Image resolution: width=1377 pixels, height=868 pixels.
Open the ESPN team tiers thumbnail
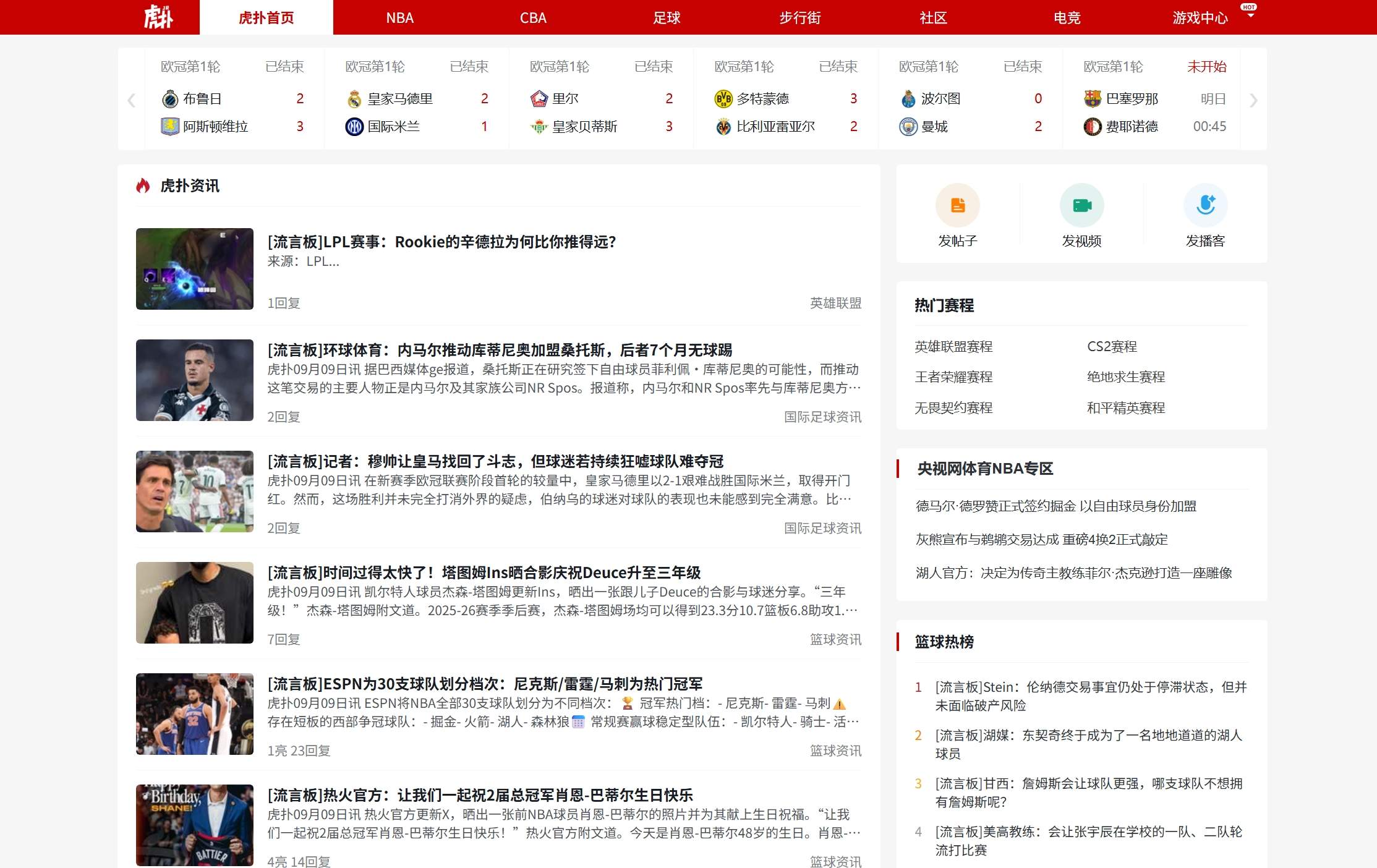point(195,714)
